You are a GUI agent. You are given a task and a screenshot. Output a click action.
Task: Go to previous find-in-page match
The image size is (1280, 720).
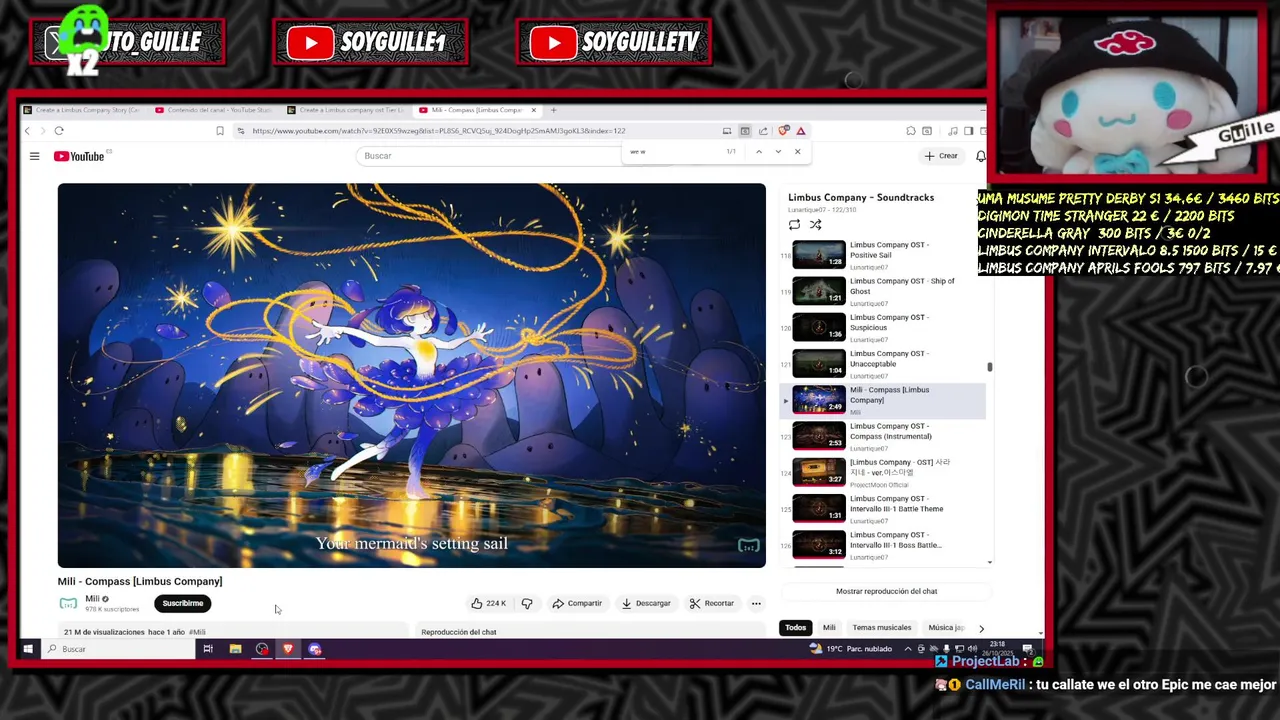tap(759, 152)
